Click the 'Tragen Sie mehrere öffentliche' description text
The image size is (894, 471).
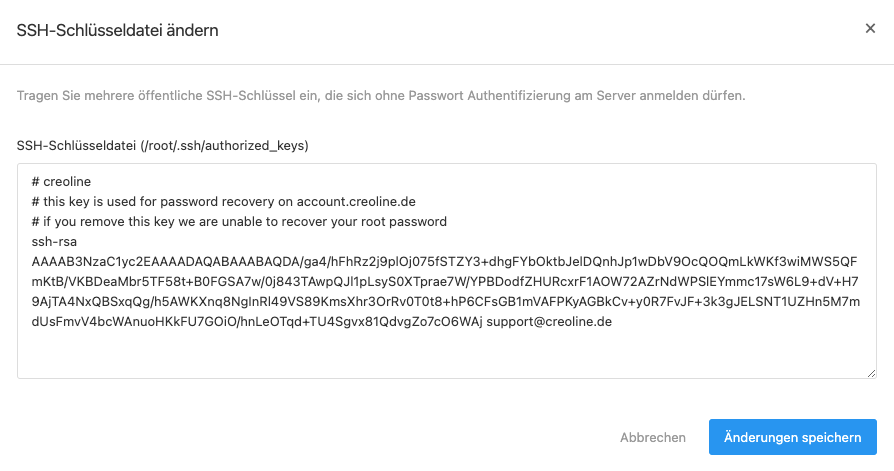[x=381, y=95]
